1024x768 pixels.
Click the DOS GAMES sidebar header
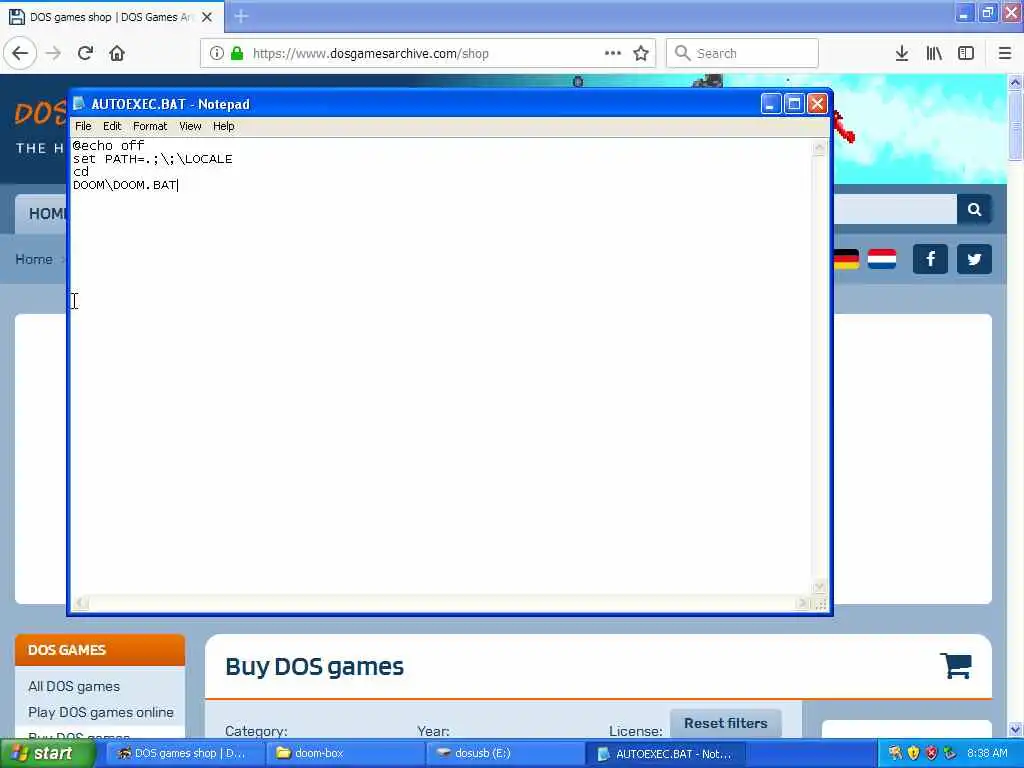point(100,650)
